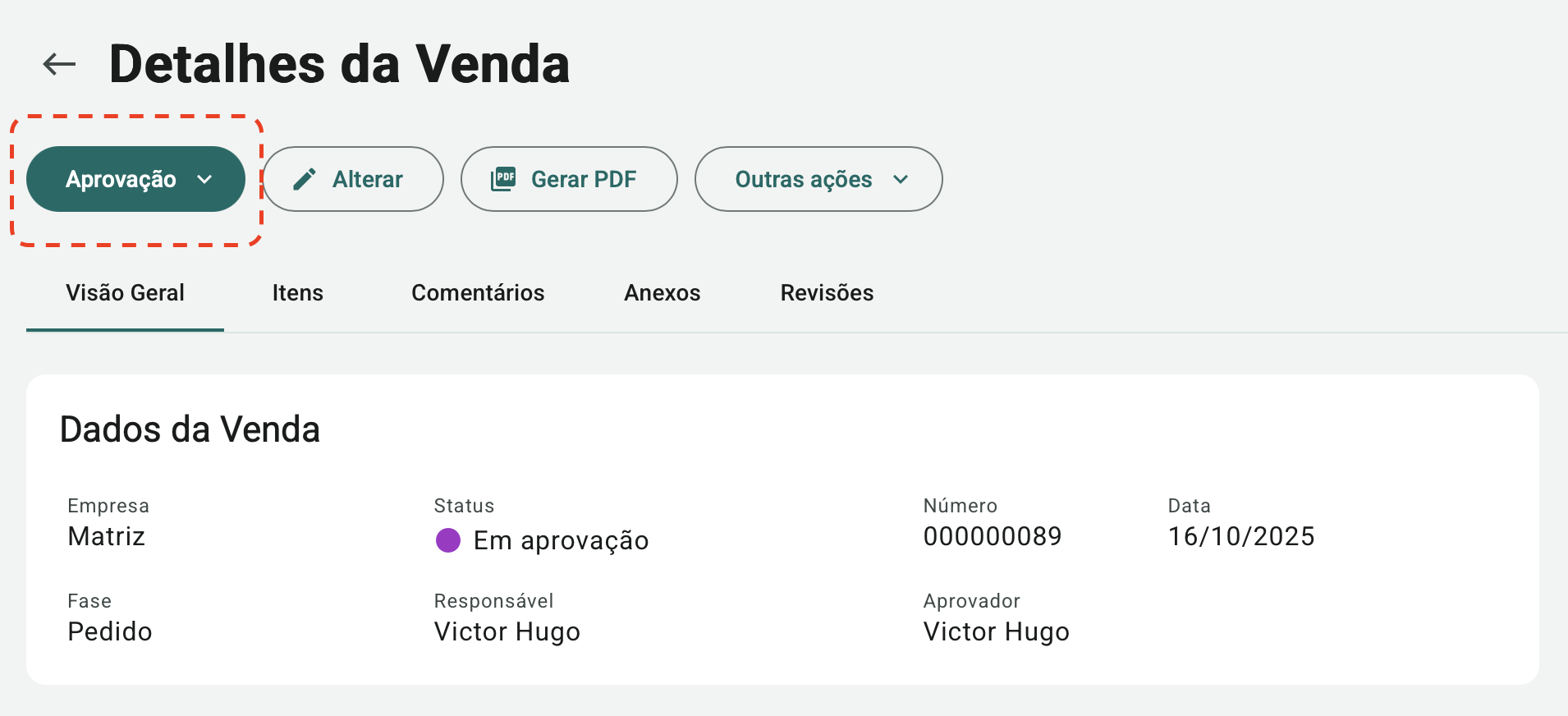Screen dimensions: 1568x716
Task: Click the Responsável Victor Hugo name
Action: [x=507, y=631]
